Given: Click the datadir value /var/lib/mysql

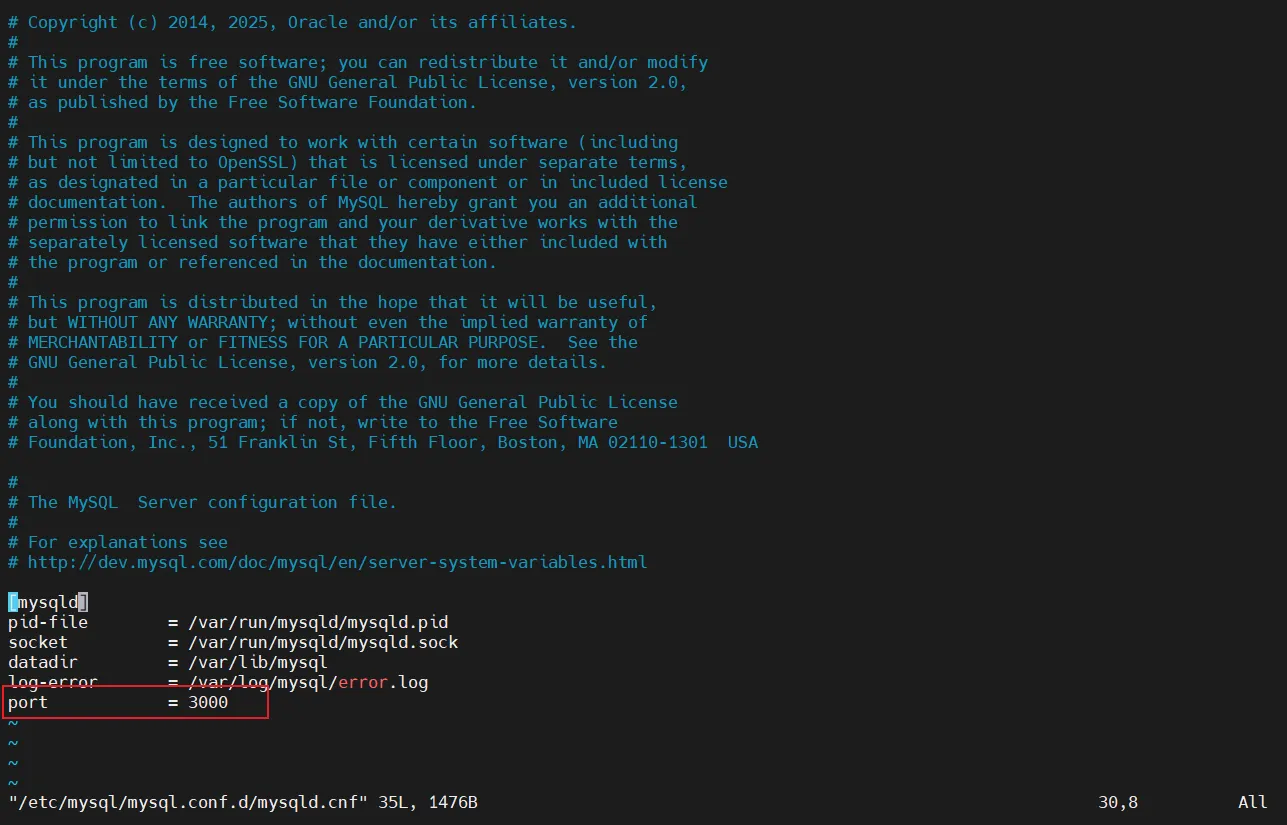Looking at the screenshot, I should click(258, 662).
